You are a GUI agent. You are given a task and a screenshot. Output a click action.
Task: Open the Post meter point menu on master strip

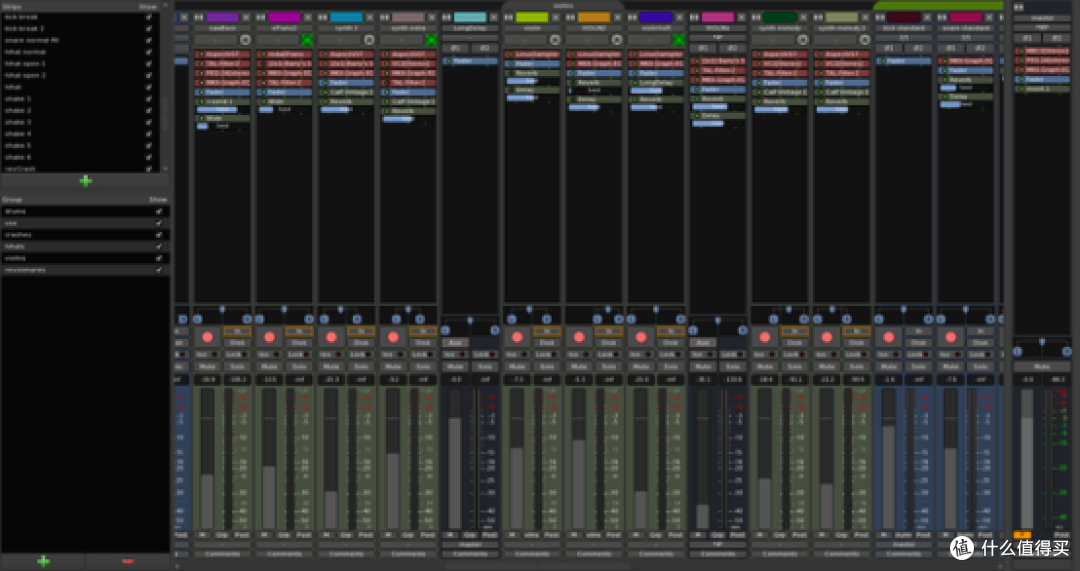(1061, 535)
